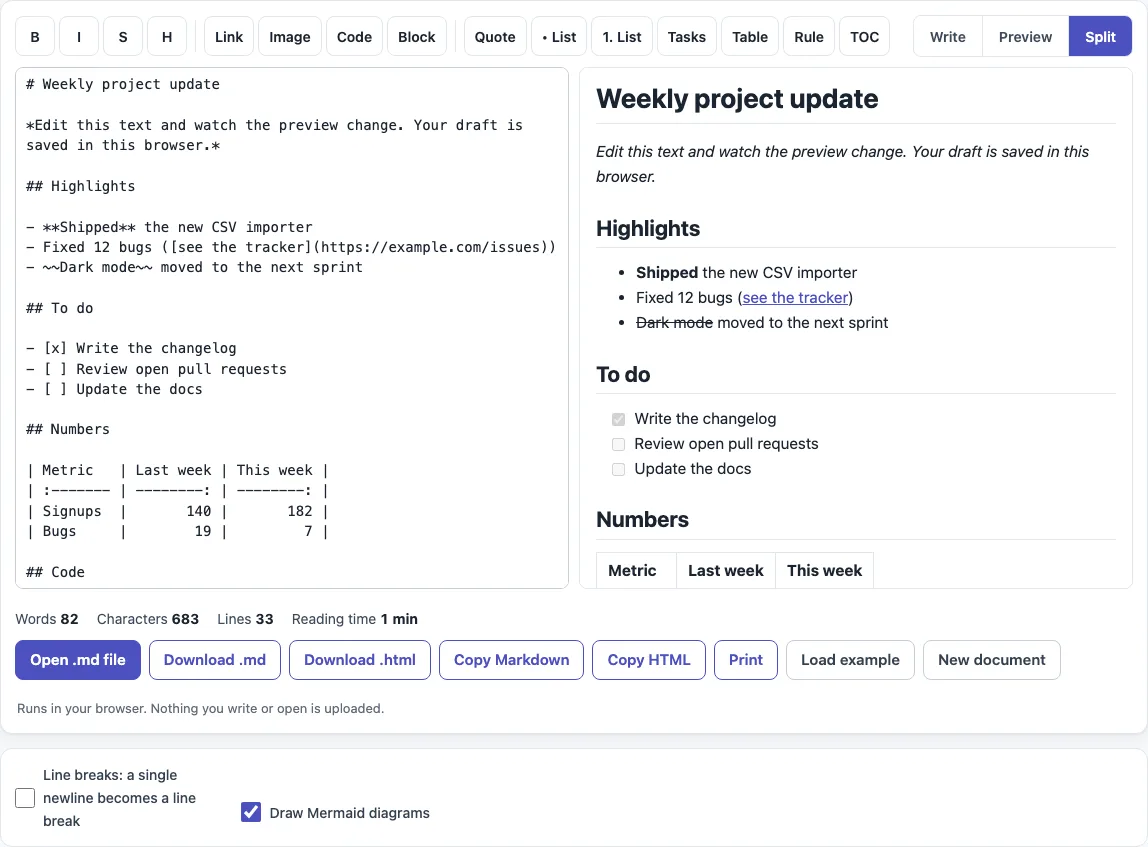Viewport: 1148px width, 847px height.
Task: Click the Characters 683 counter
Action: click(148, 619)
